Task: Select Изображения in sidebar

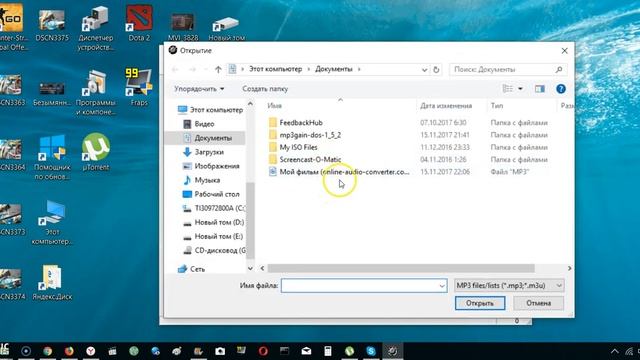Action: (x=211, y=166)
